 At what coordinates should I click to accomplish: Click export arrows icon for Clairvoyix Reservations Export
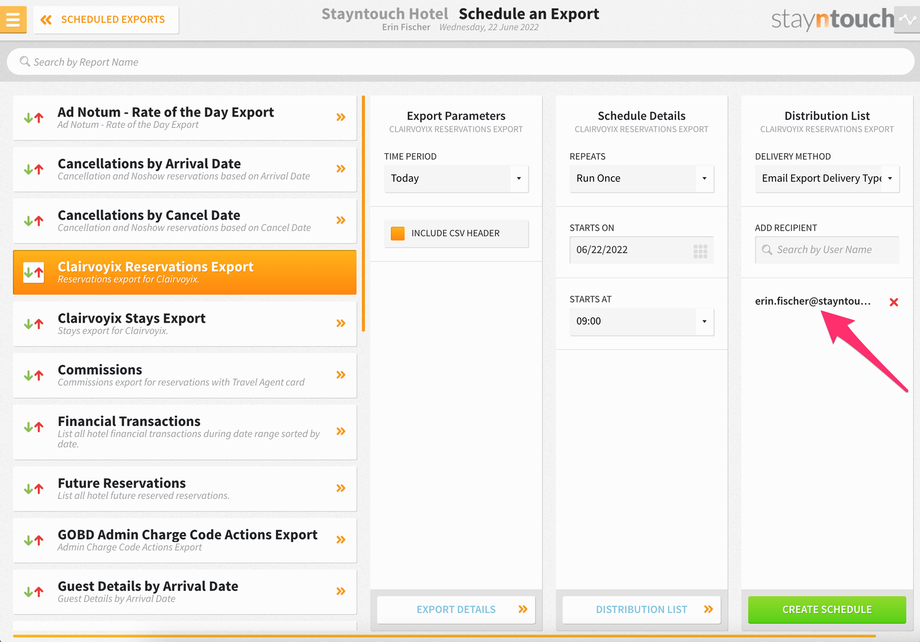[x=33, y=272]
